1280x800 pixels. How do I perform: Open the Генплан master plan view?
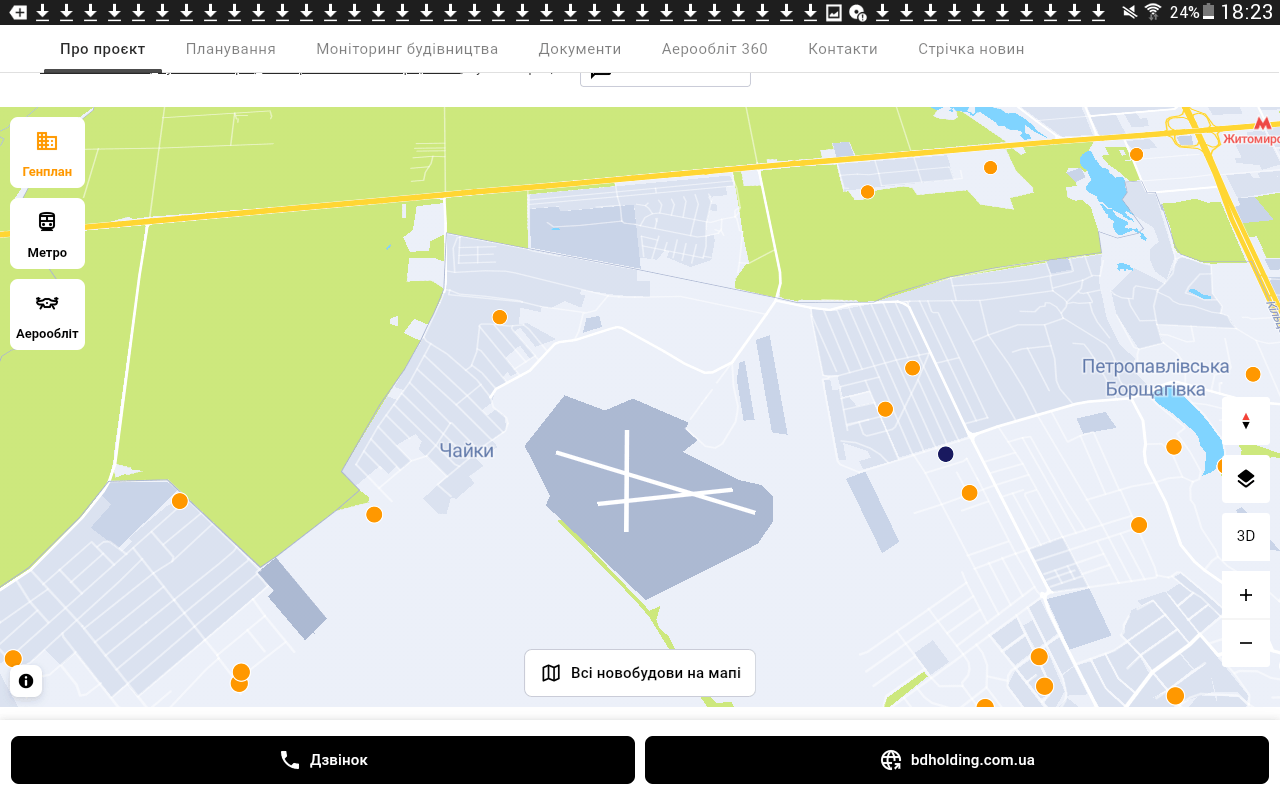[x=47, y=152]
